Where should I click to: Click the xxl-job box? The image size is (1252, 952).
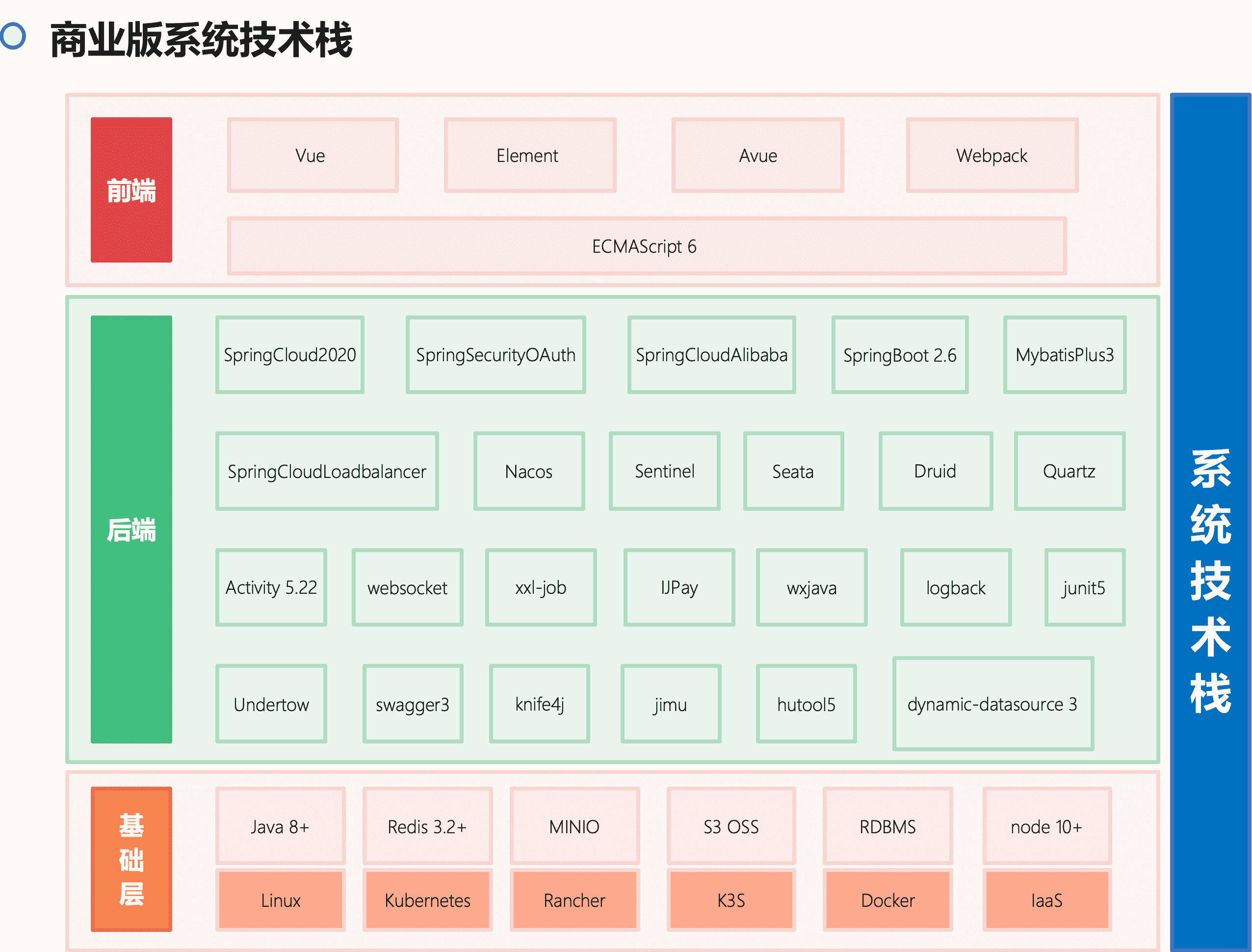pyautogui.click(x=541, y=587)
